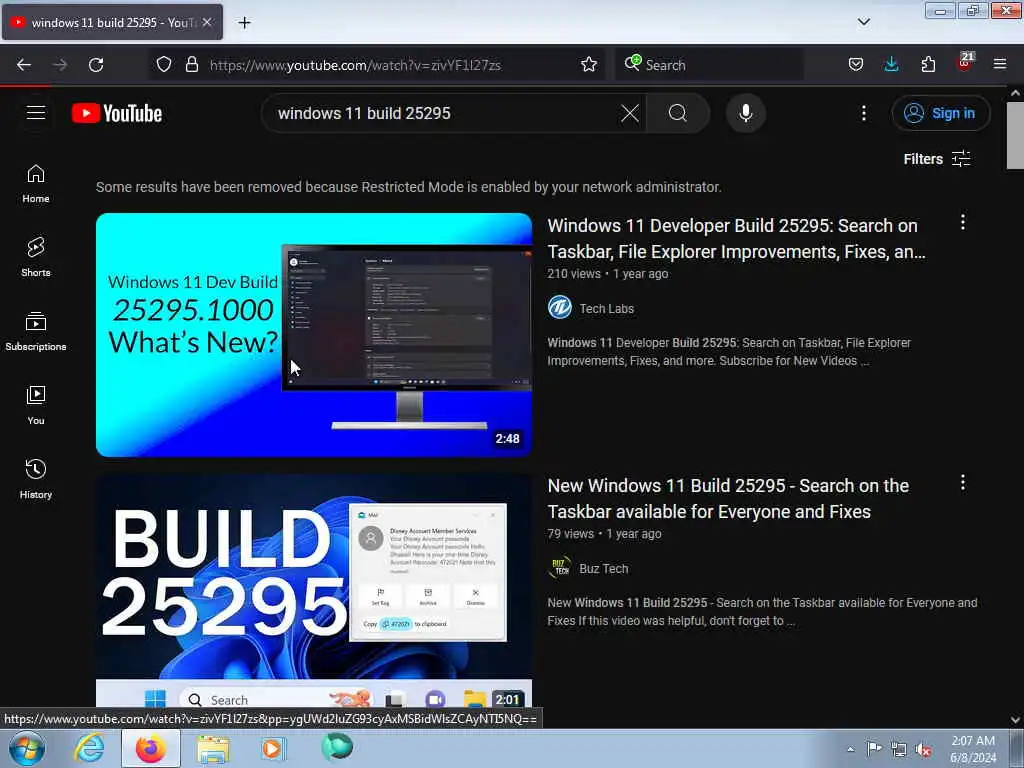Open the BUILD 25295 video thumbnail
The width and height of the screenshot is (1024, 768).
pyautogui.click(x=314, y=590)
